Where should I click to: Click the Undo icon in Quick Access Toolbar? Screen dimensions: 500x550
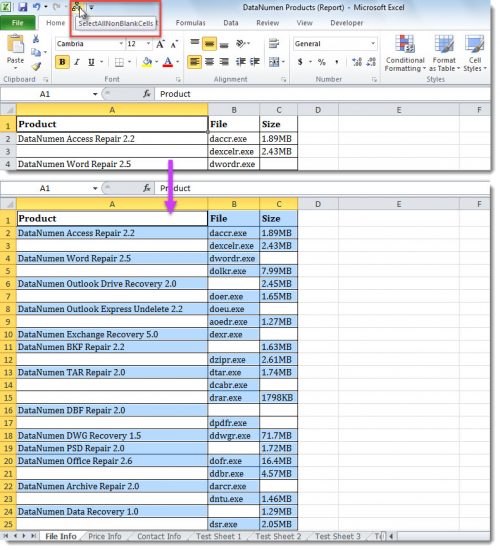tap(37, 7)
